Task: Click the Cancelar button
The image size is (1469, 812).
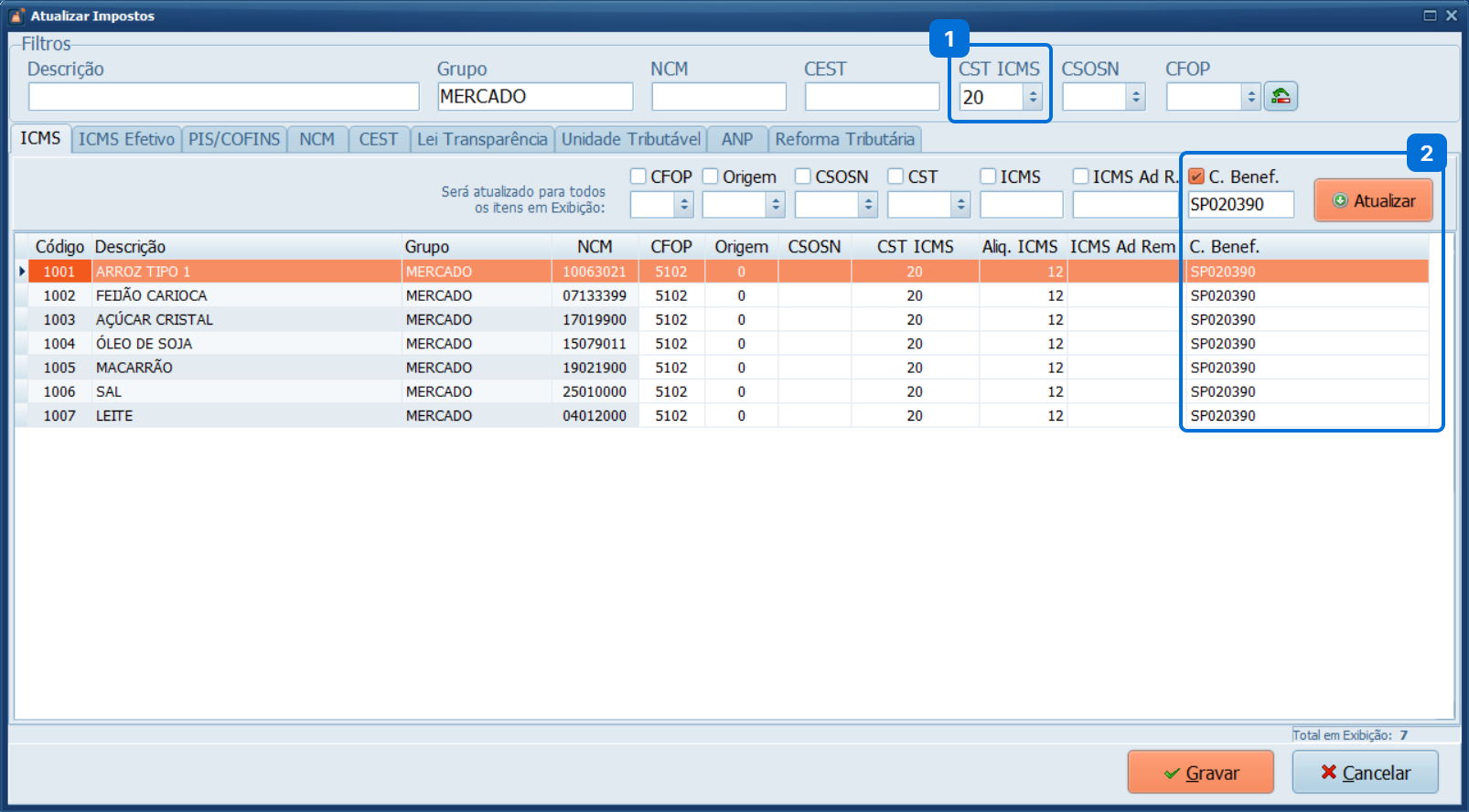Action: click(1365, 773)
